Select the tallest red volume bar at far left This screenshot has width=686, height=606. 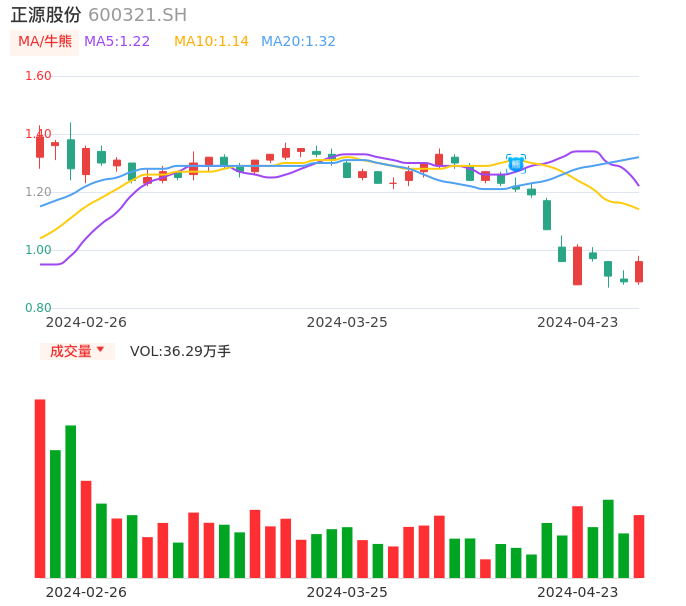point(40,488)
